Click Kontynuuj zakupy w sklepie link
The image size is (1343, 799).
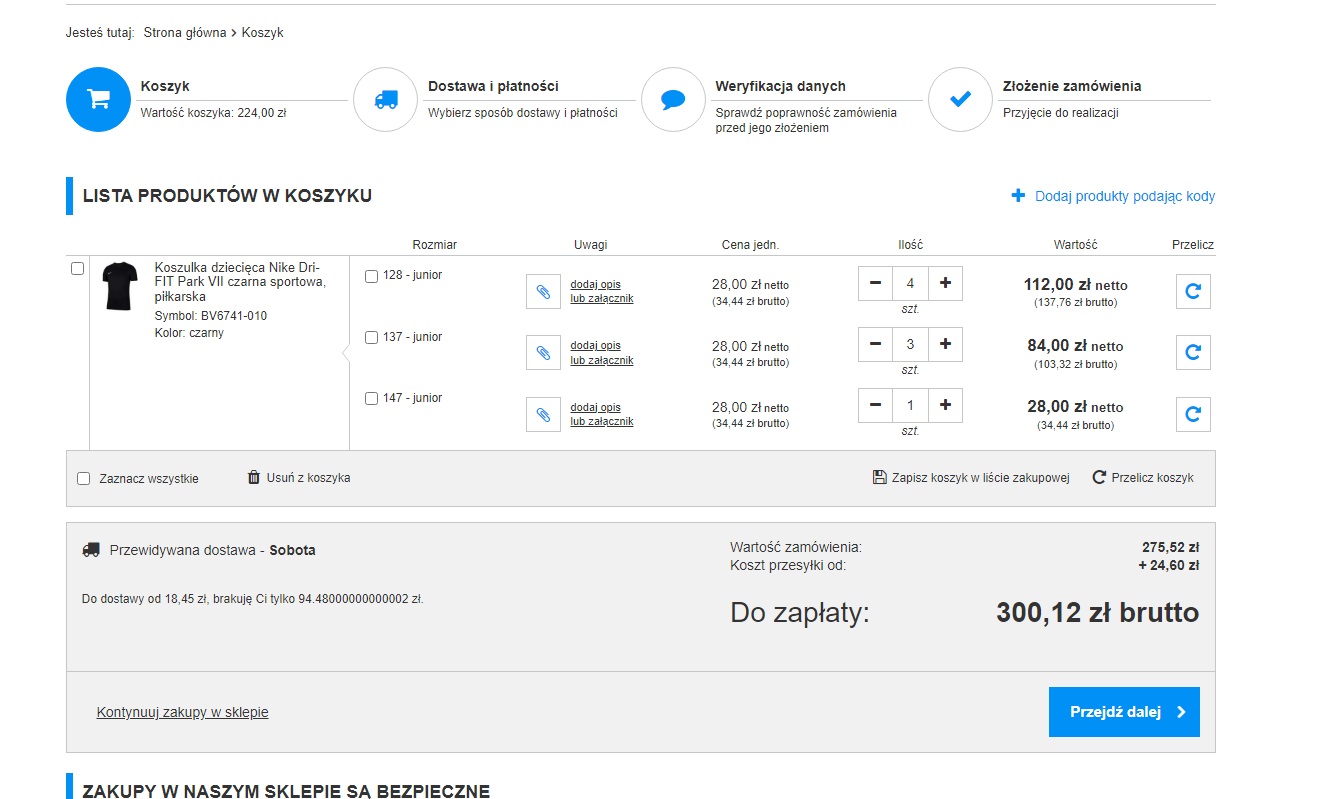[x=182, y=713]
